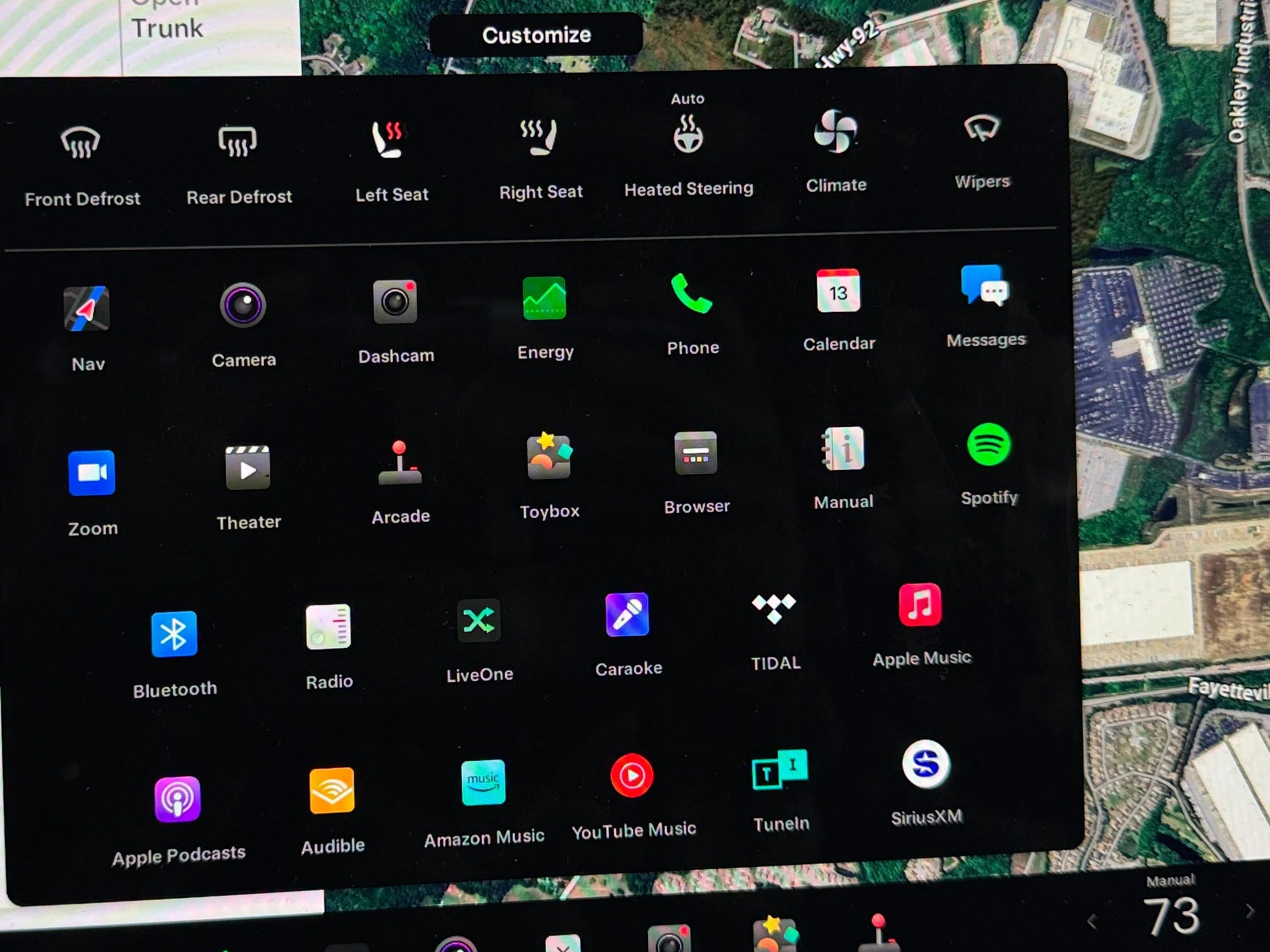Open TIDAL
Screen dimensions: 1270x952
(774, 609)
